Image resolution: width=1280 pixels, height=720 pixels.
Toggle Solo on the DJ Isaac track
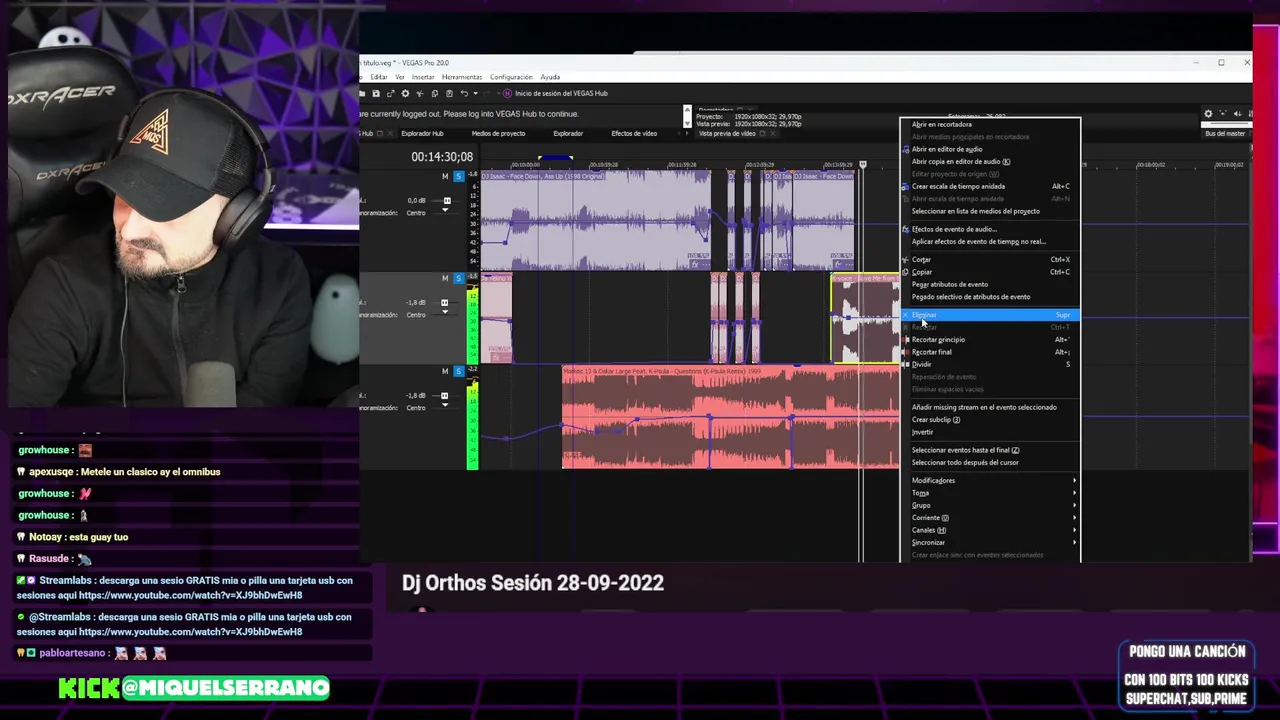tap(459, 177)
